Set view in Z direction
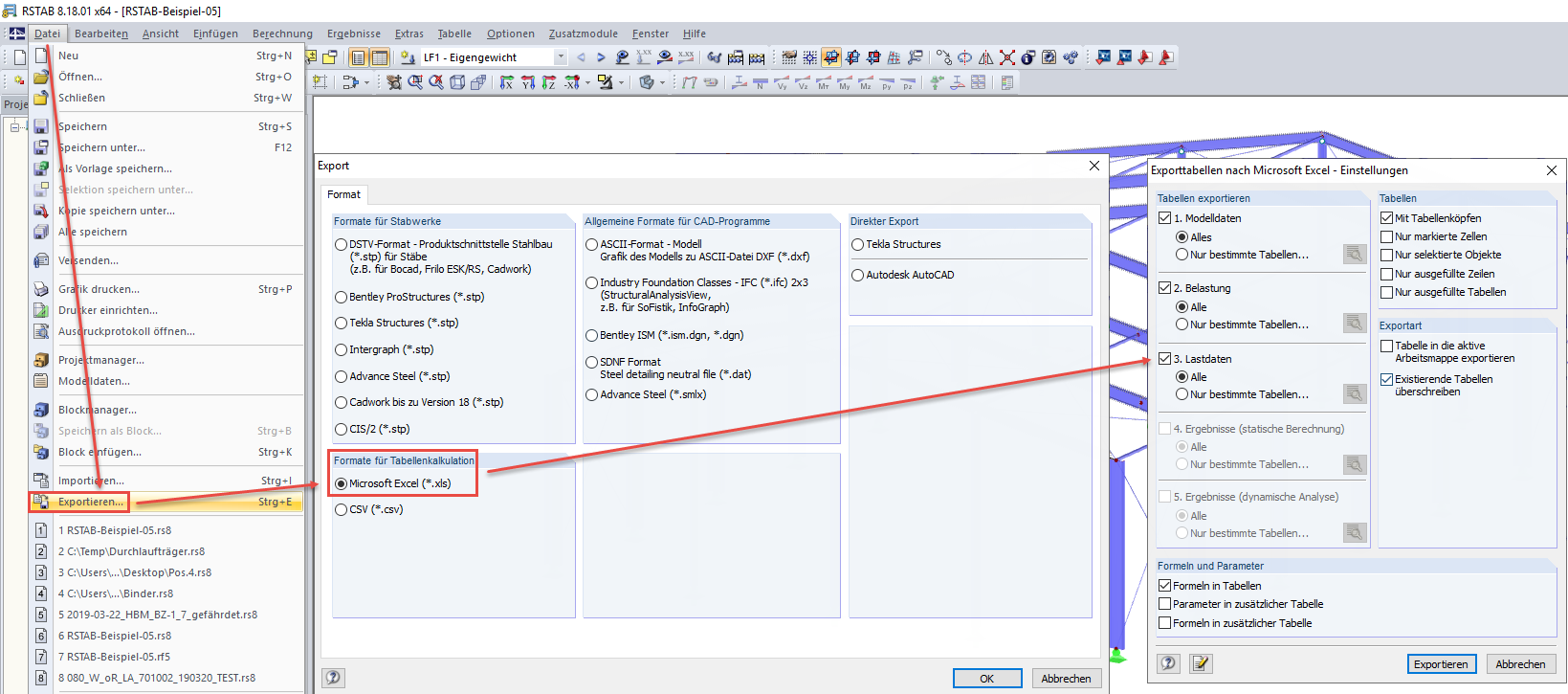 click(x=548, y=82)
